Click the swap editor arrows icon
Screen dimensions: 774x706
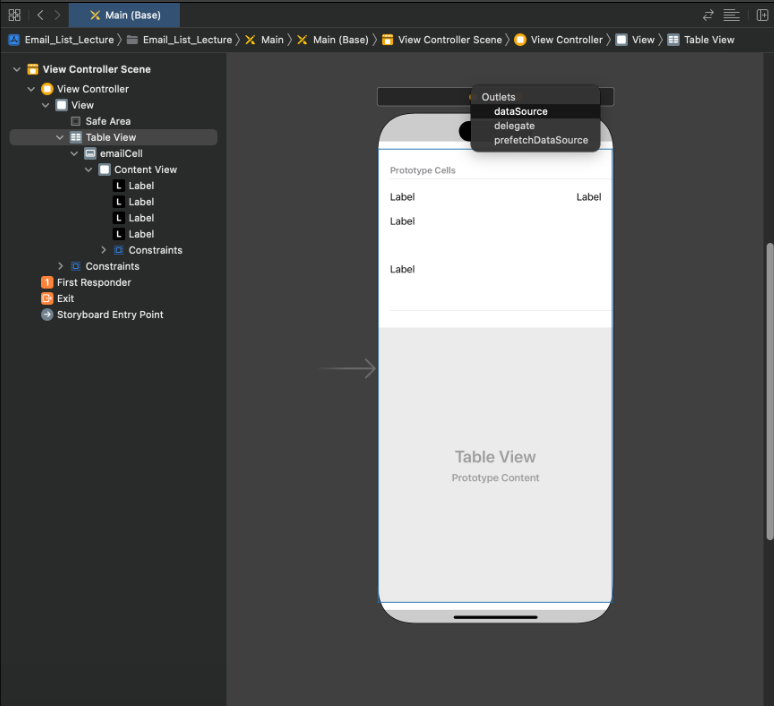point(708,15)
